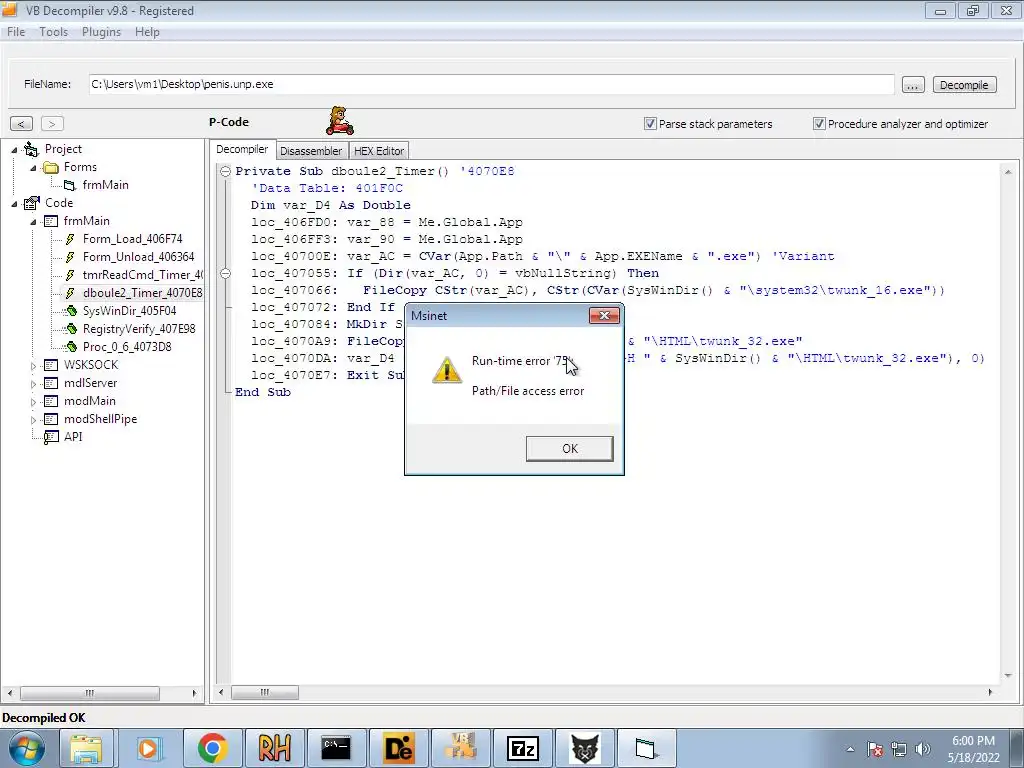Collapse the If block at loc_407055

(225, 273)
